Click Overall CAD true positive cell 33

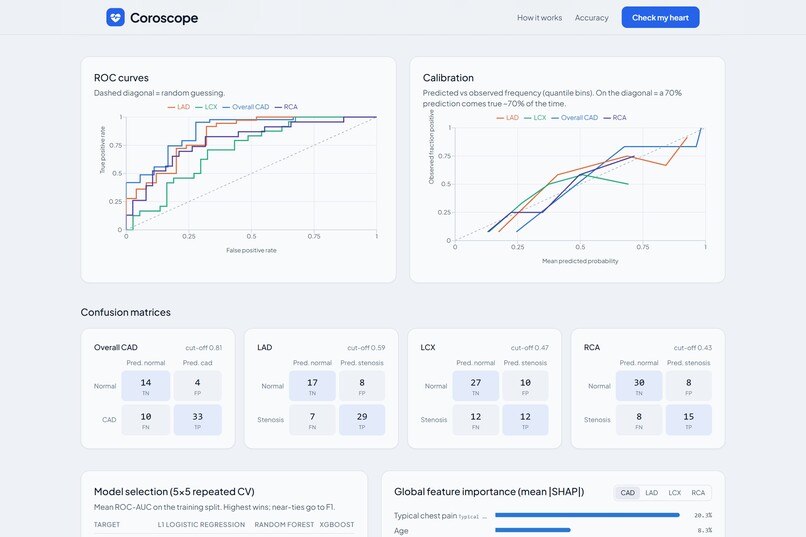197,420
